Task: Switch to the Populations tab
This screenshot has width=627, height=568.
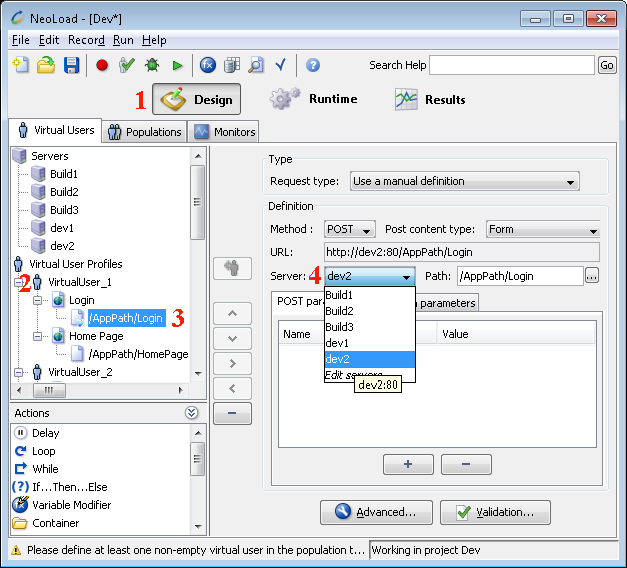Action: pos(145,131)
